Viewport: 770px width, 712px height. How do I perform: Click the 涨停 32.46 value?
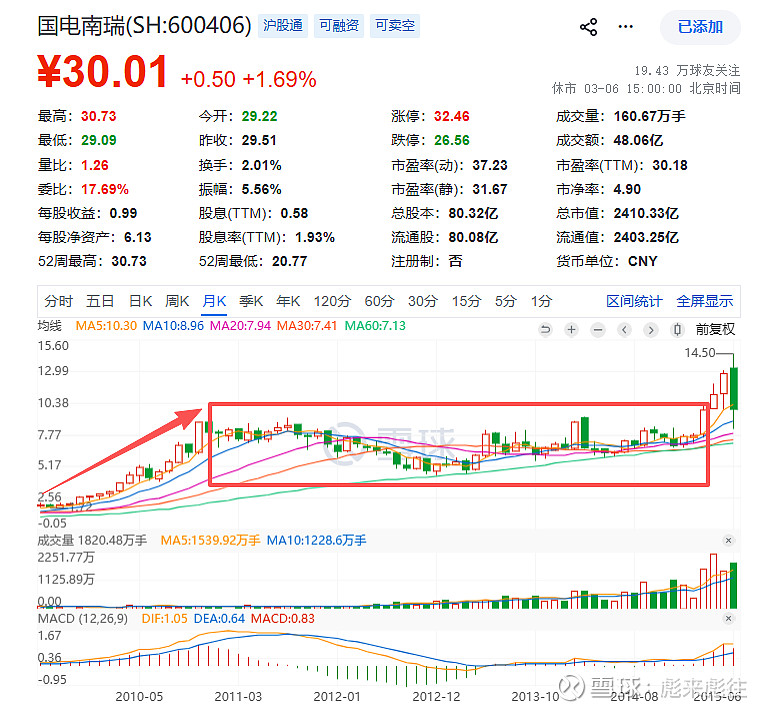[451, 116]
